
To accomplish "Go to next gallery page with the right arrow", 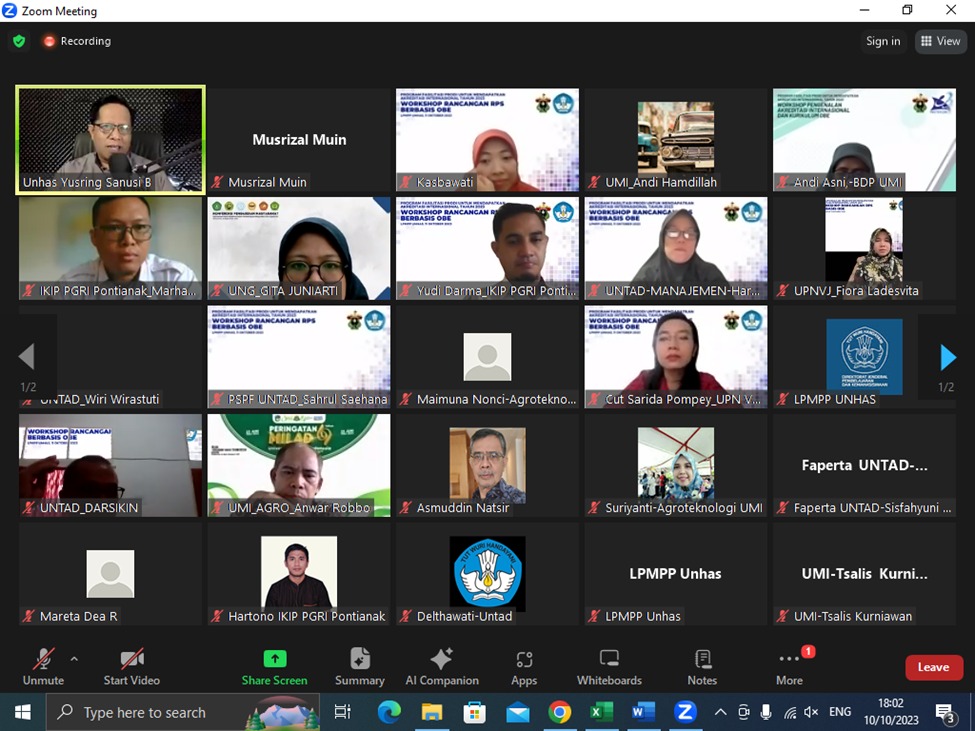I will tap(947, 357).
